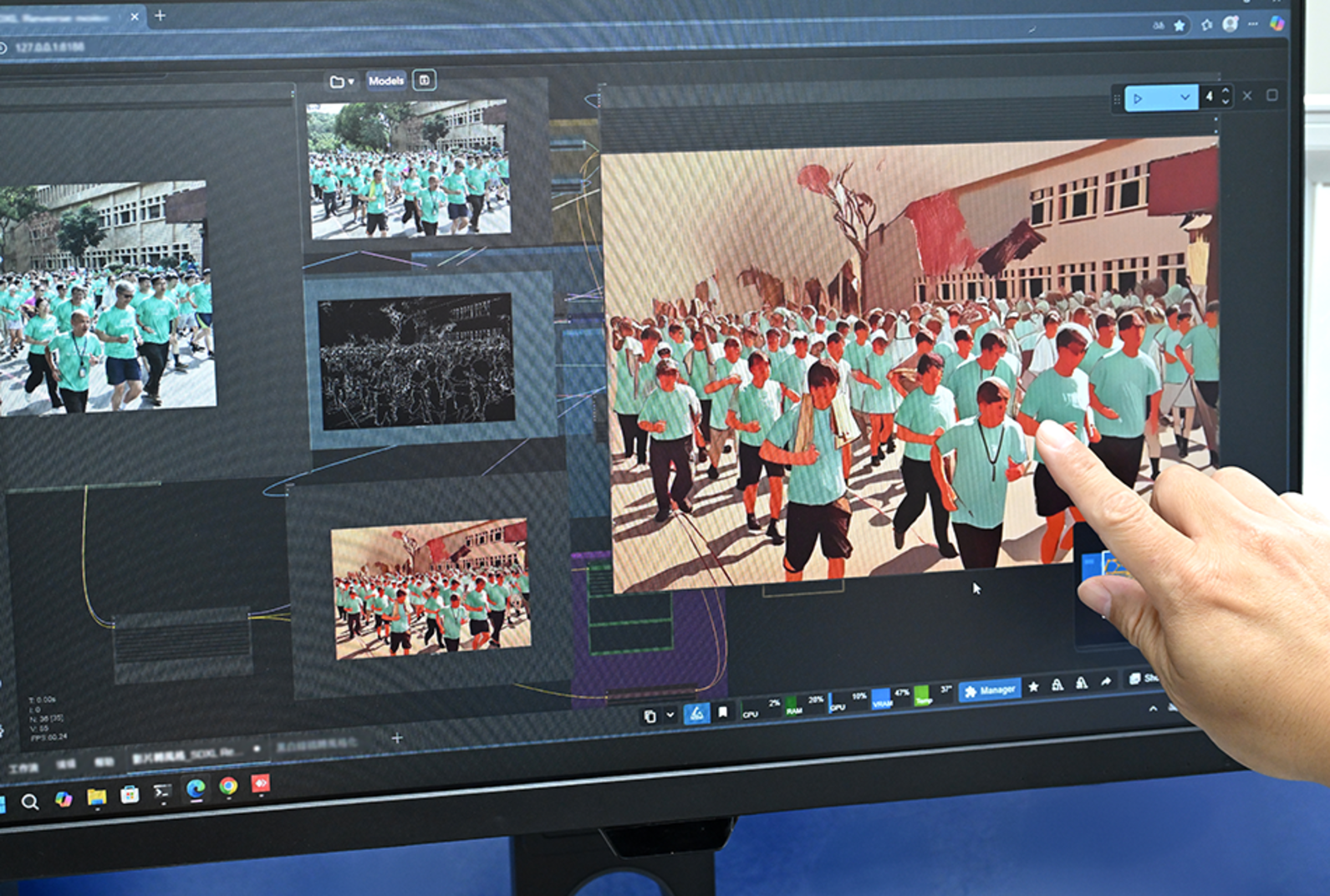This screenshot has width=1330, height=896.
Task: Open the Queue button dropdown arrow
Action: 1185,98
